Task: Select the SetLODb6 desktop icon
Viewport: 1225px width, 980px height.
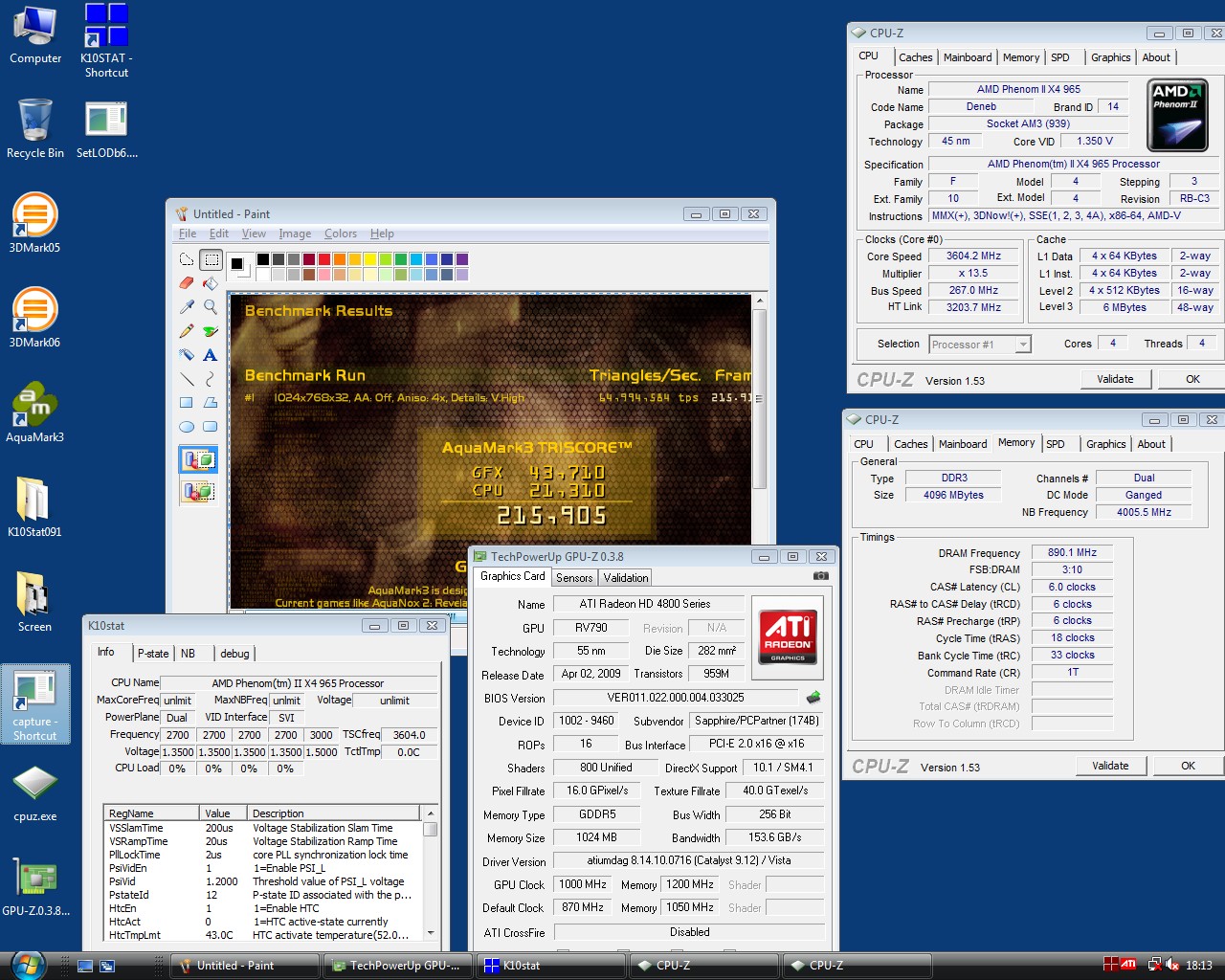Action: click(106, 130)
